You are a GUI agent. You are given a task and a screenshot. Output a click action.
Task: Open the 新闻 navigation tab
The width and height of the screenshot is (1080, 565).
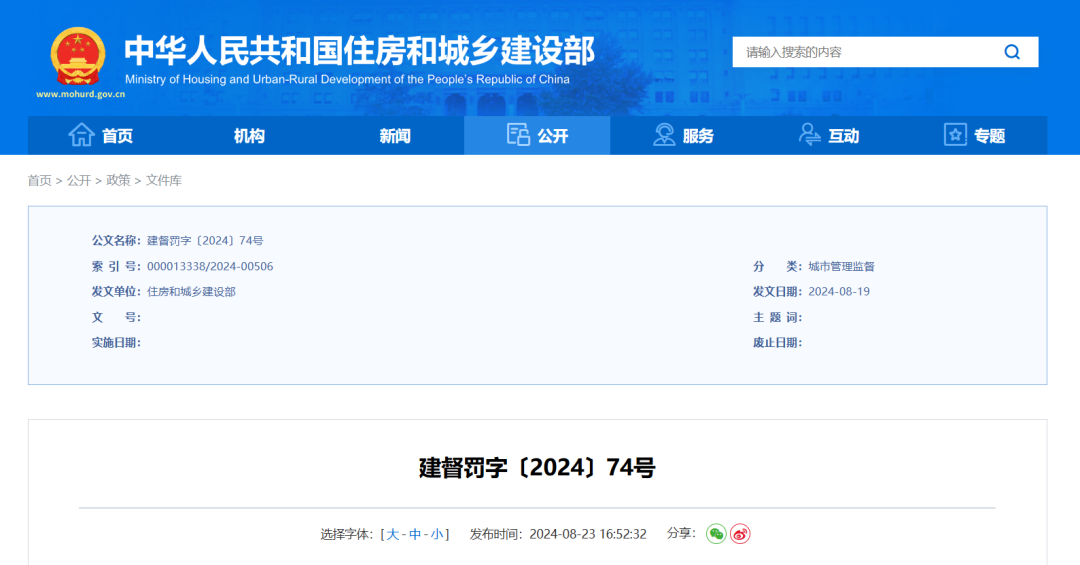(395, 135)
